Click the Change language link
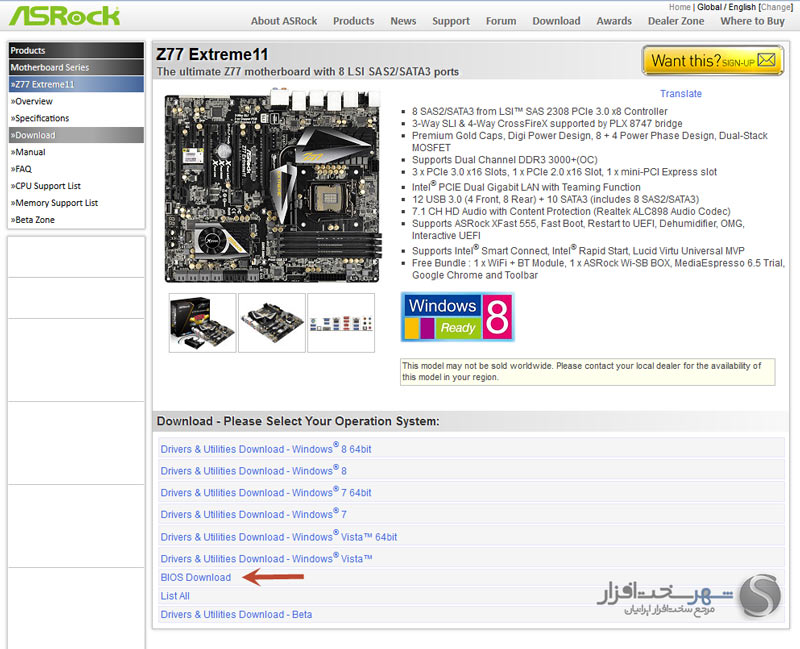Screen dimensions: 800x649 tap(776, 7)
